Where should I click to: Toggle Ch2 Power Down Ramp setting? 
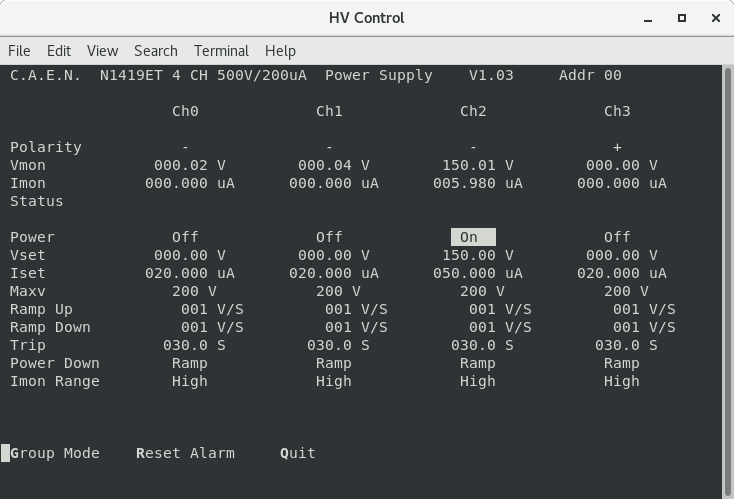[478, 363]
